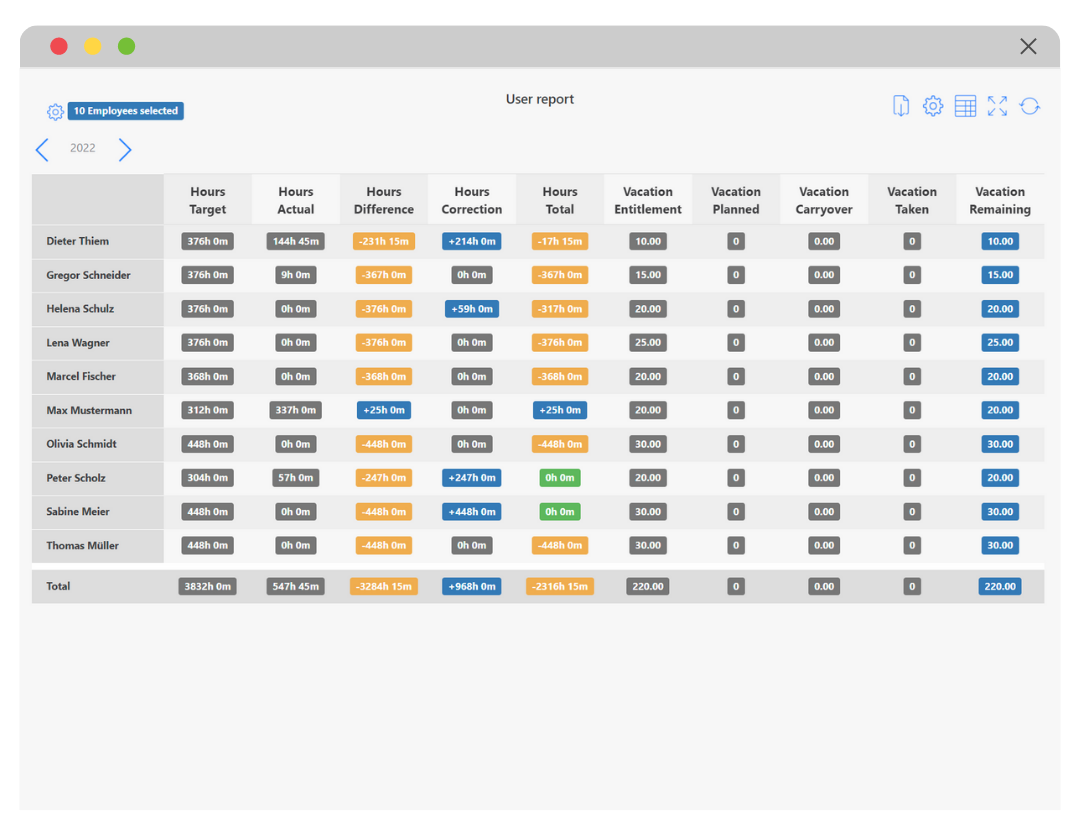Click Peter Scholz's +247h 0m correction badge
Viewport: 1080px width, 834px height.
pos(472,478)
